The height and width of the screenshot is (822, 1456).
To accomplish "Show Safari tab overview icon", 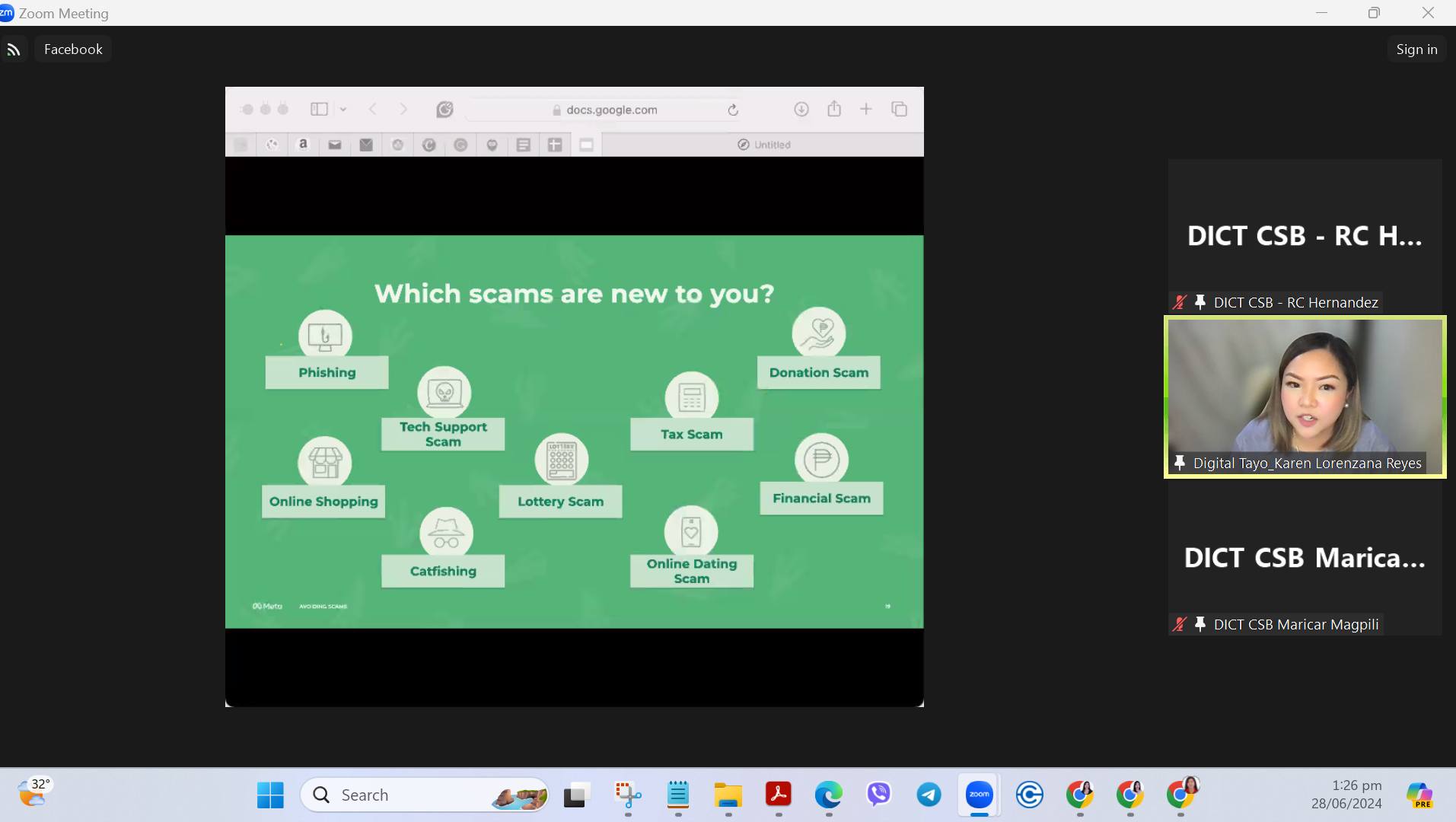I will [899, 110].
